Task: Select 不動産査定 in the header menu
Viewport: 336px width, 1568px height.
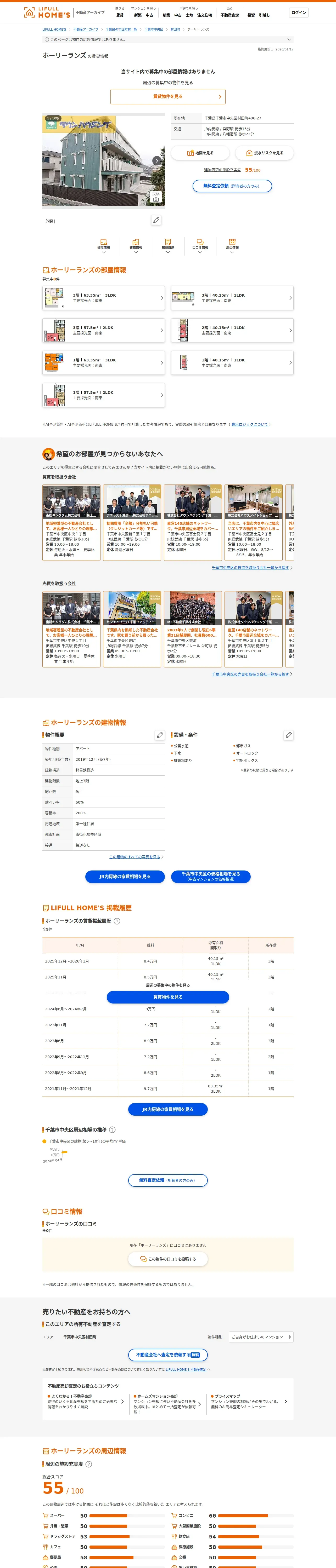Action: click(230, 15)
